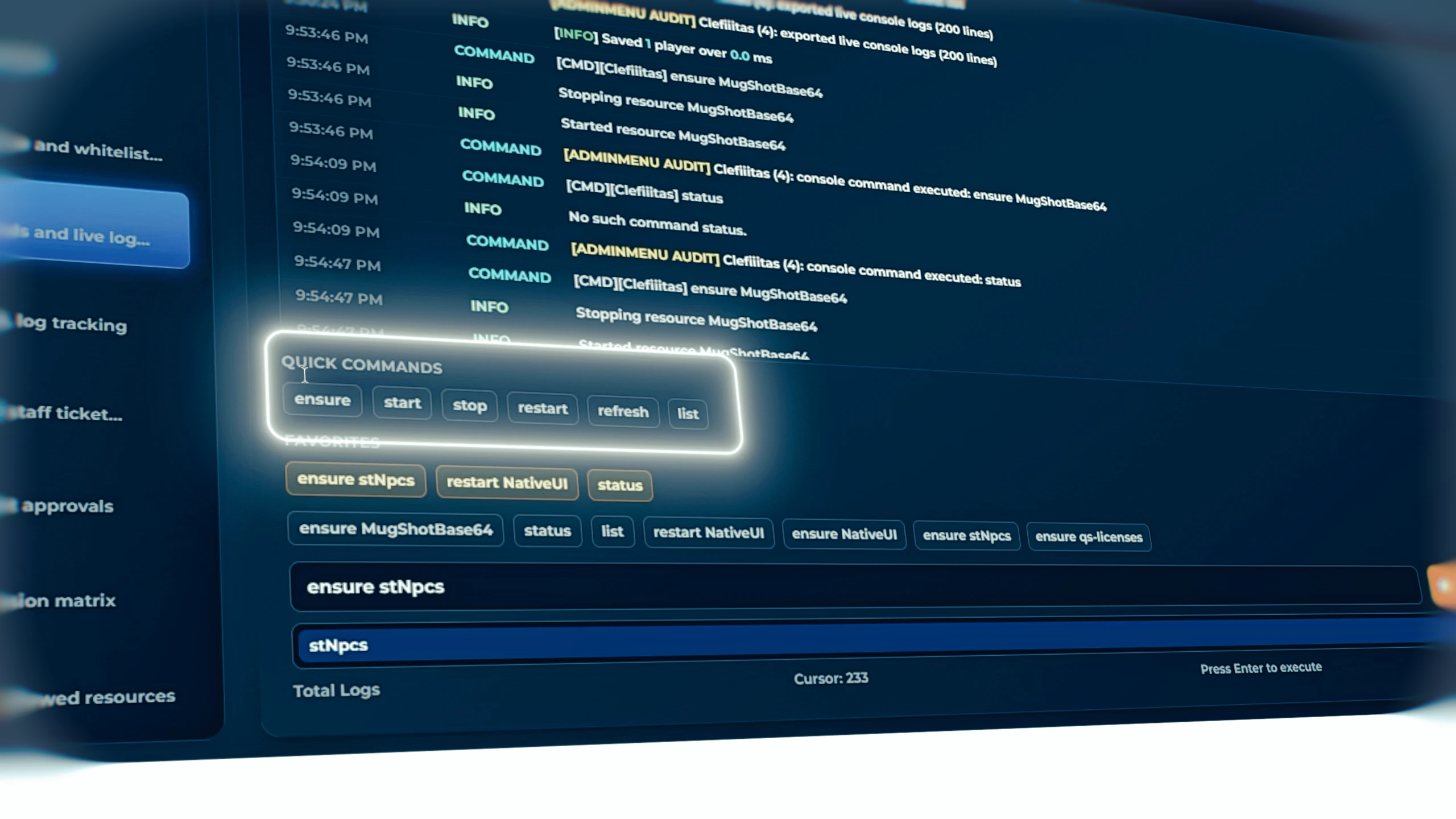Click the 'QUICK COMMANDS' heading
The image size is (1456, 819).
(362, 365)
